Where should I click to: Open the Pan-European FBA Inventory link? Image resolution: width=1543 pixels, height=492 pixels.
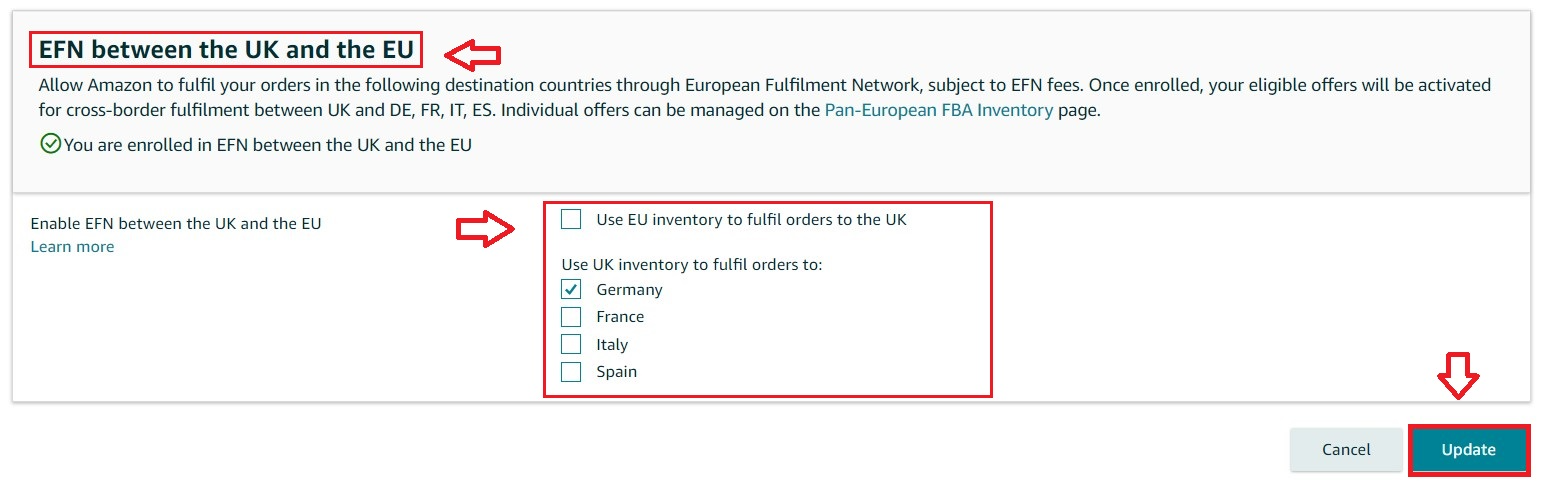pos(938,111)
